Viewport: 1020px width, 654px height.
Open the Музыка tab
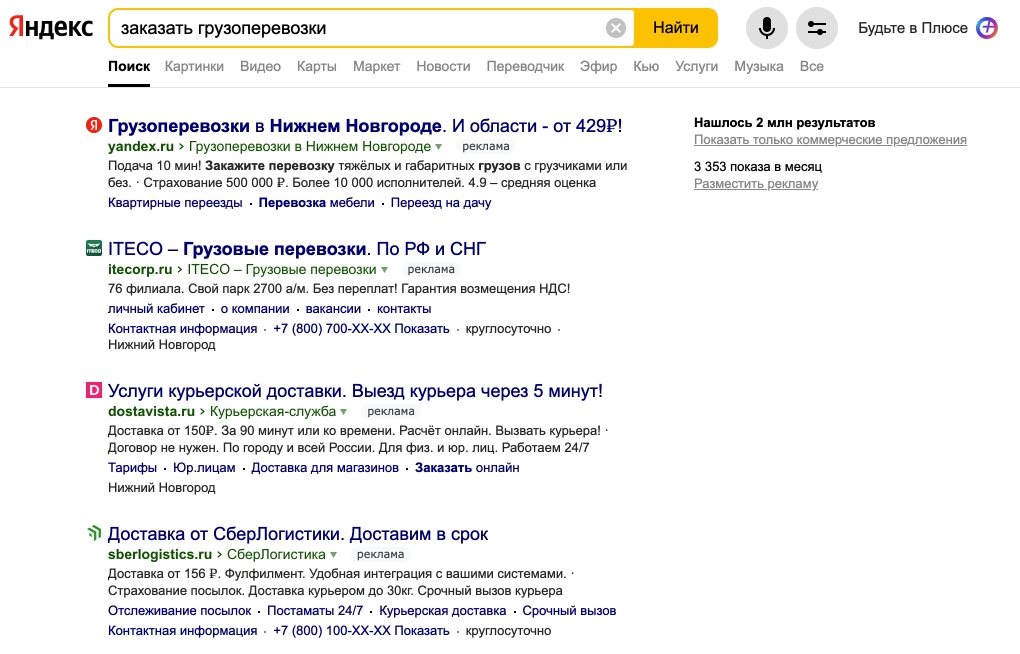(x=758, y=66)
